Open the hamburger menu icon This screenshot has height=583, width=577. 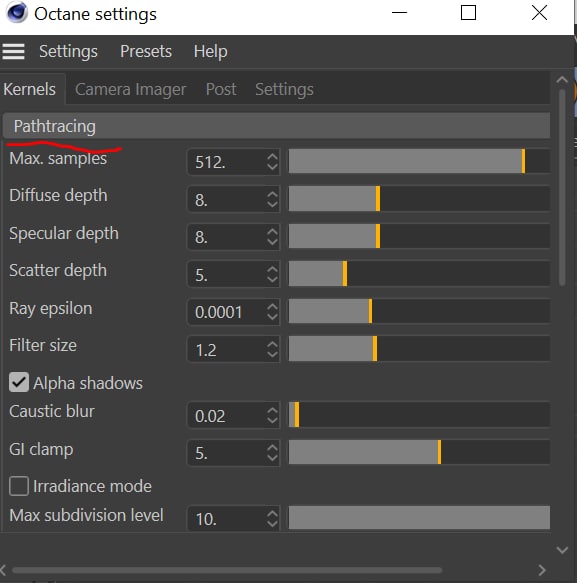13,51
